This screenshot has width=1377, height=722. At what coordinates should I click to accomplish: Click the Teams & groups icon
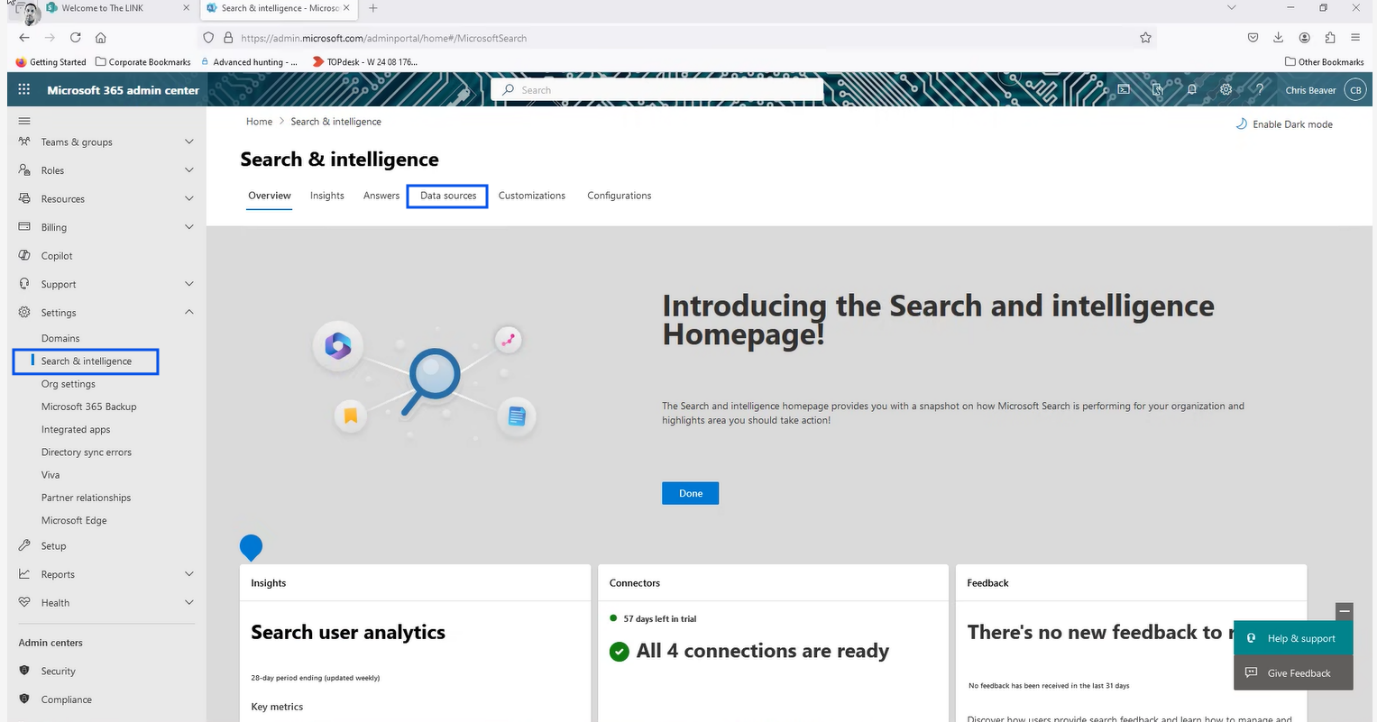[25, 142]
